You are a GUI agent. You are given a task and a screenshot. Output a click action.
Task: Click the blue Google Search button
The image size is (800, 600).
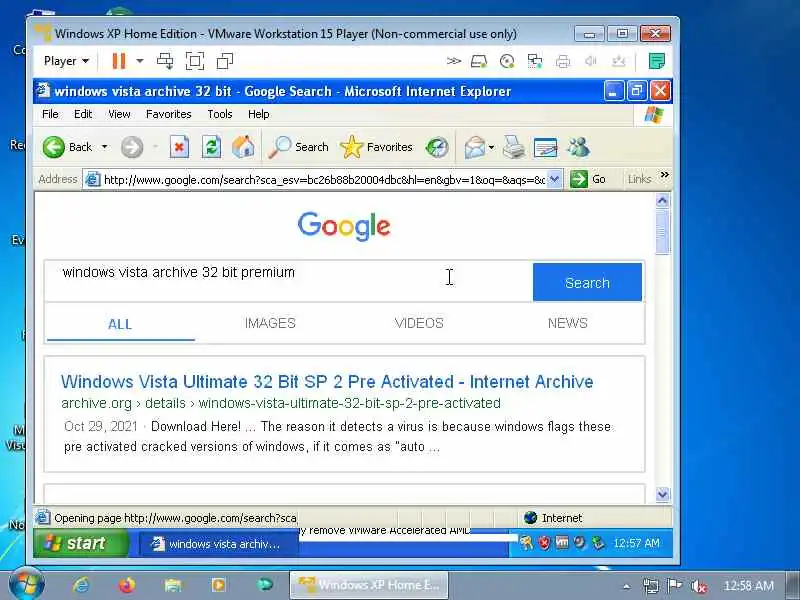[x=587, y=282]
